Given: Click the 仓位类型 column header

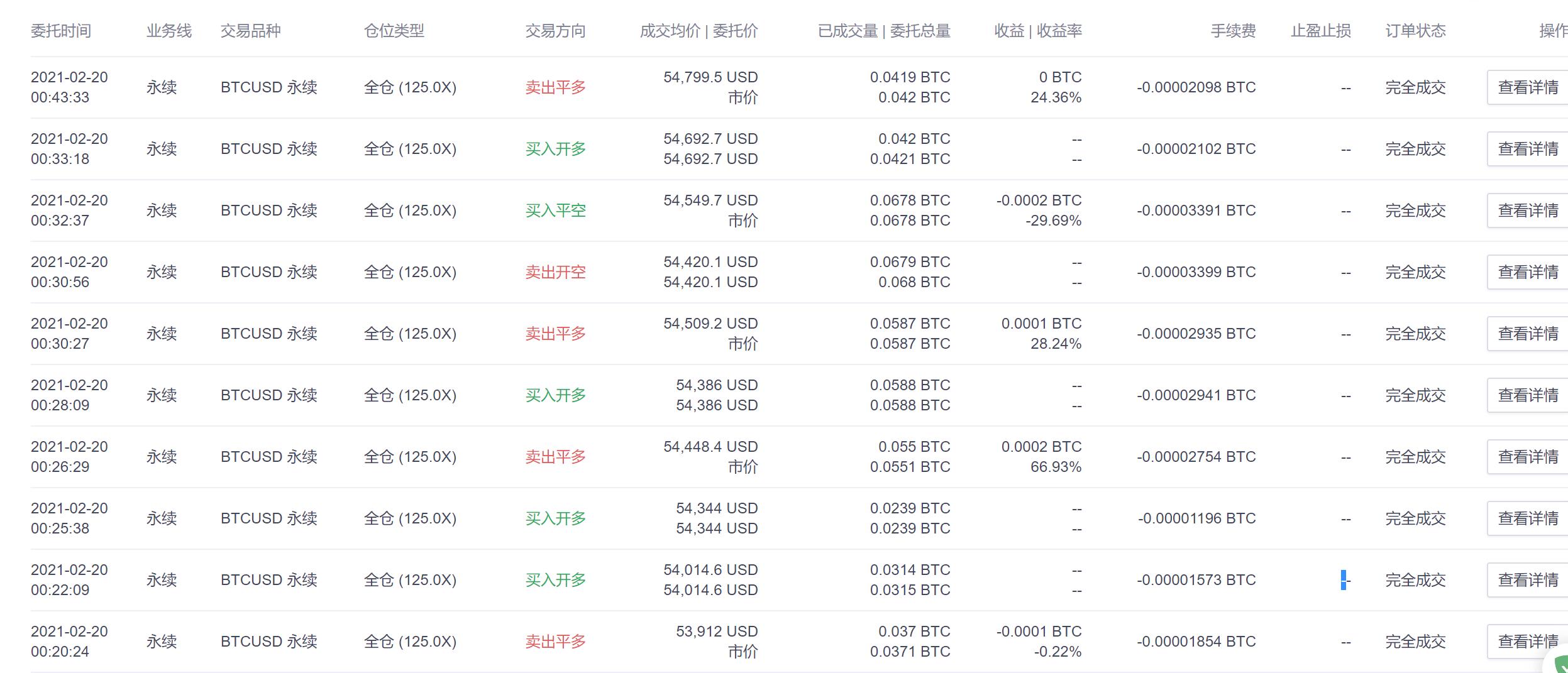Looking at the screenshot, I should click(x=394, y=31).
